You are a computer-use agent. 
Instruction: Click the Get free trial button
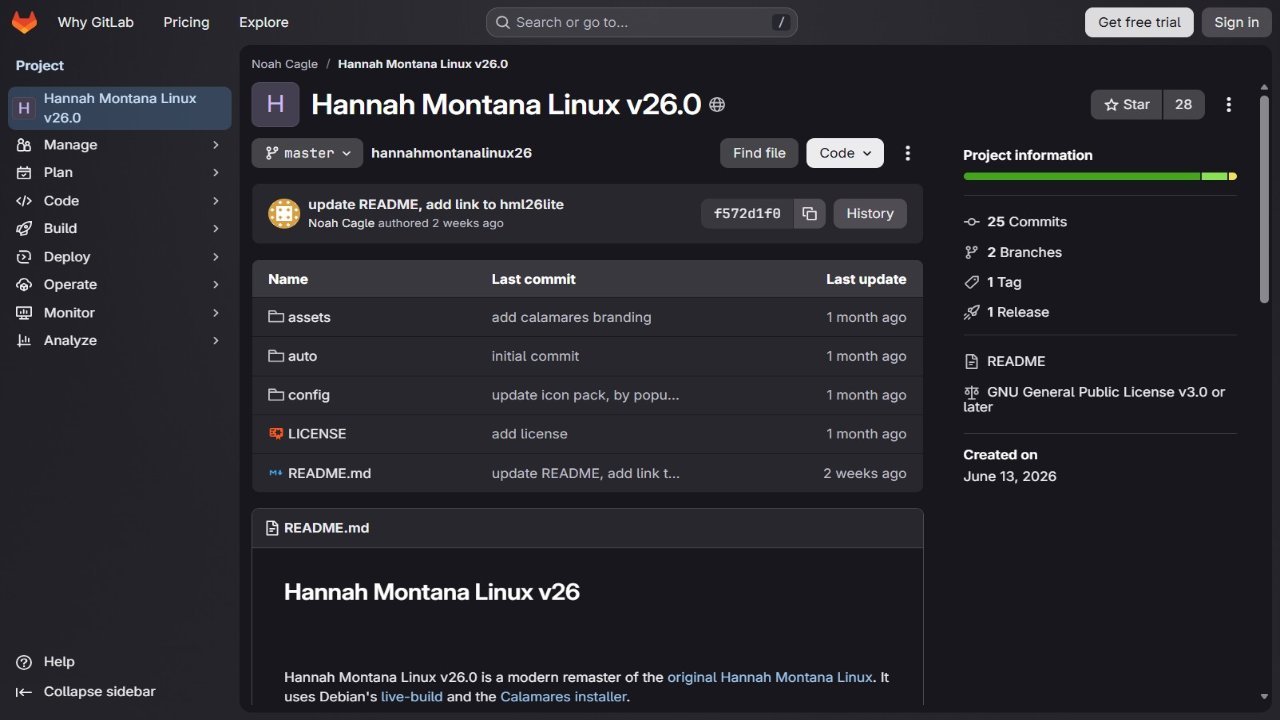[x=1139, y=22]
